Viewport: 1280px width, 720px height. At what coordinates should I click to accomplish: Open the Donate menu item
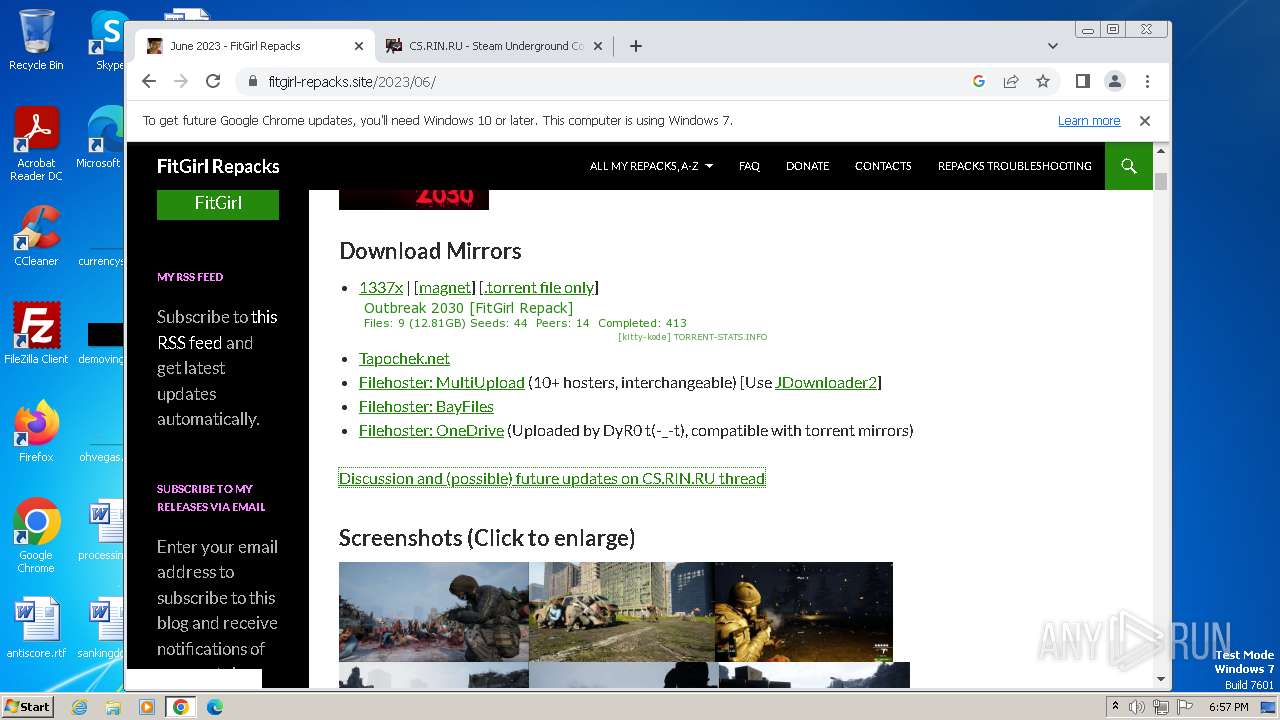[807, 166]
